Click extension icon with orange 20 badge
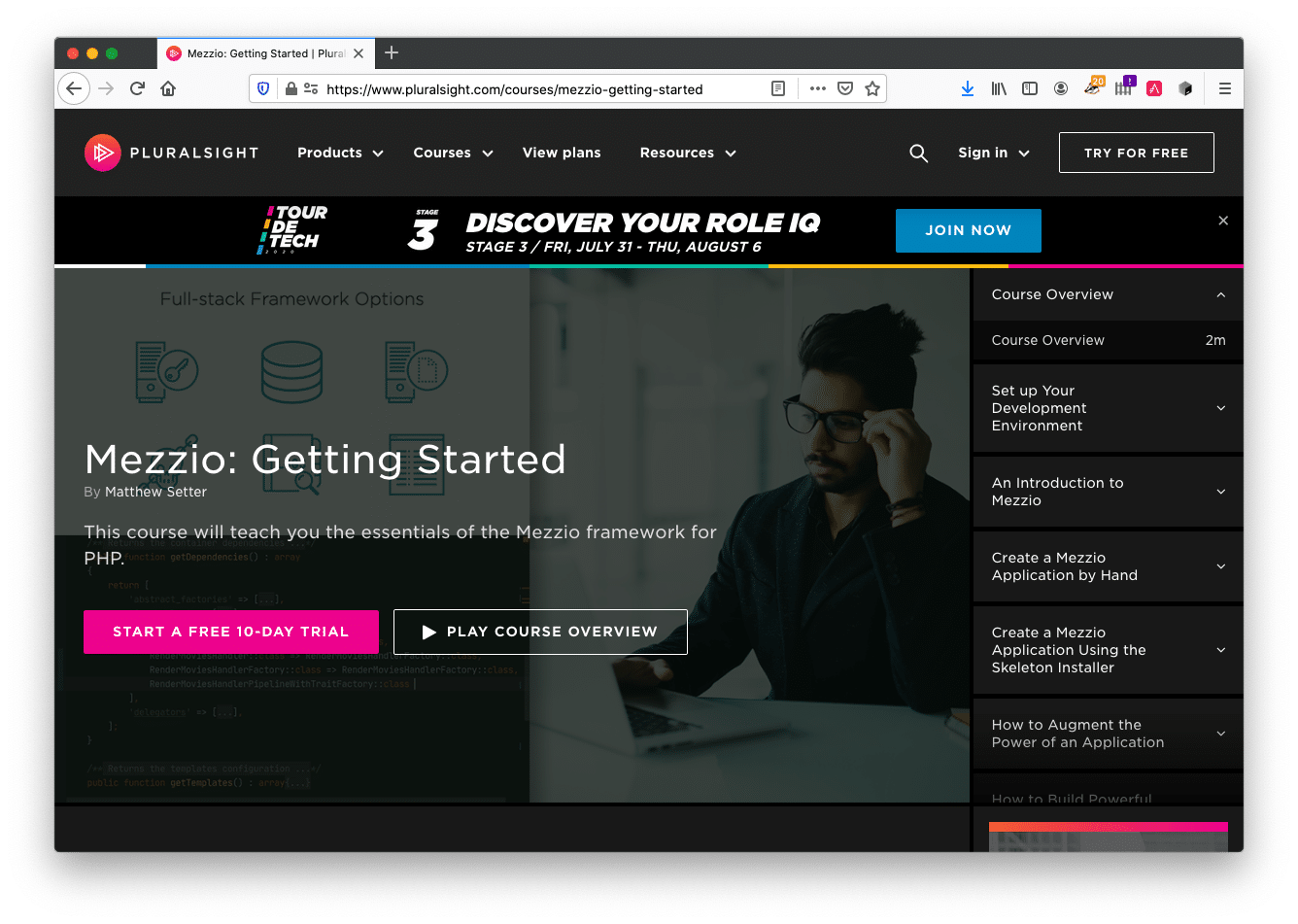1298x924 pixels. (x=1094, y=87)
